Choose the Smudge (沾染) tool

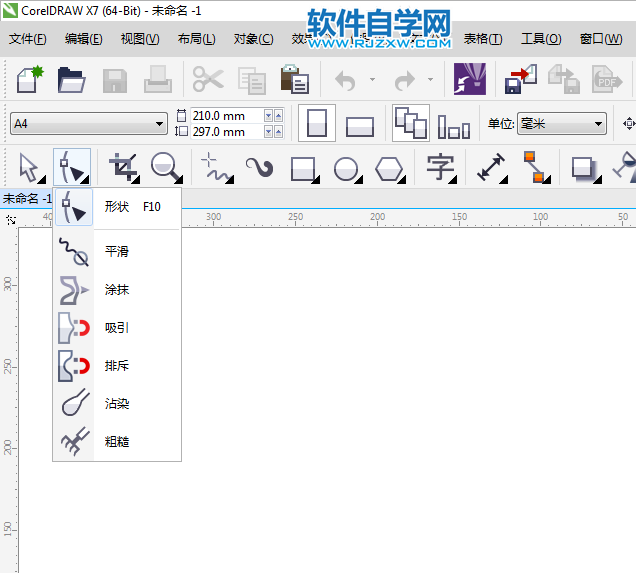pos(115,404)
